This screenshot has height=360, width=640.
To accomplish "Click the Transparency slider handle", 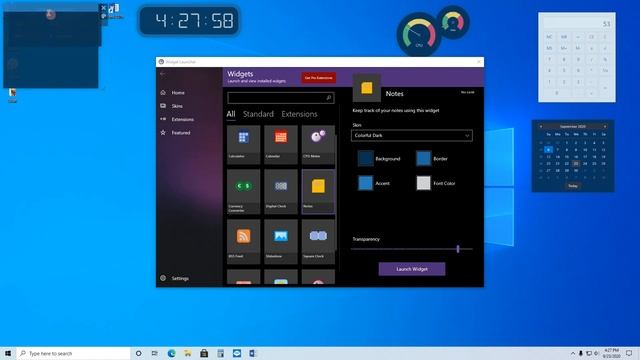I will point(458,249).
